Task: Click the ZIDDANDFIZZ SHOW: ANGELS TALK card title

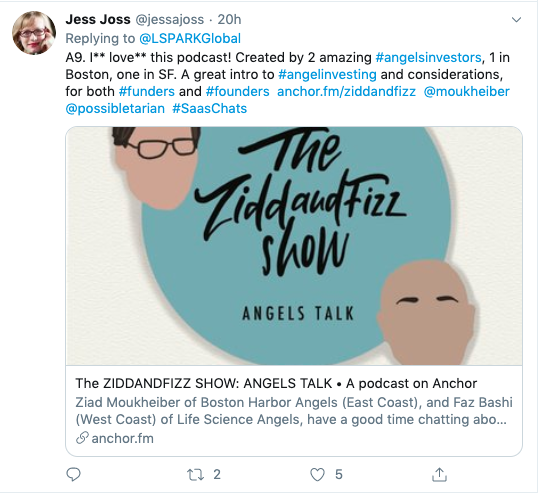Action: [x=276, y=383]
